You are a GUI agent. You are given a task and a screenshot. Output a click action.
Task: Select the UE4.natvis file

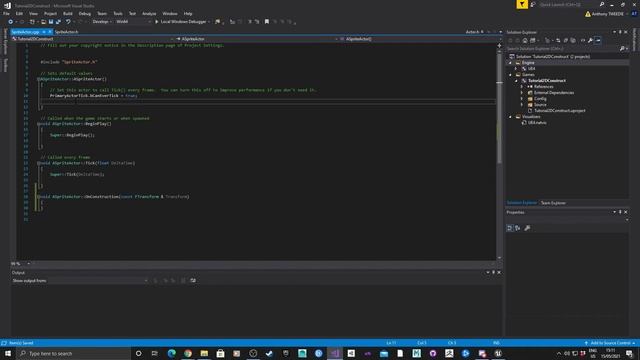(537, 122)
